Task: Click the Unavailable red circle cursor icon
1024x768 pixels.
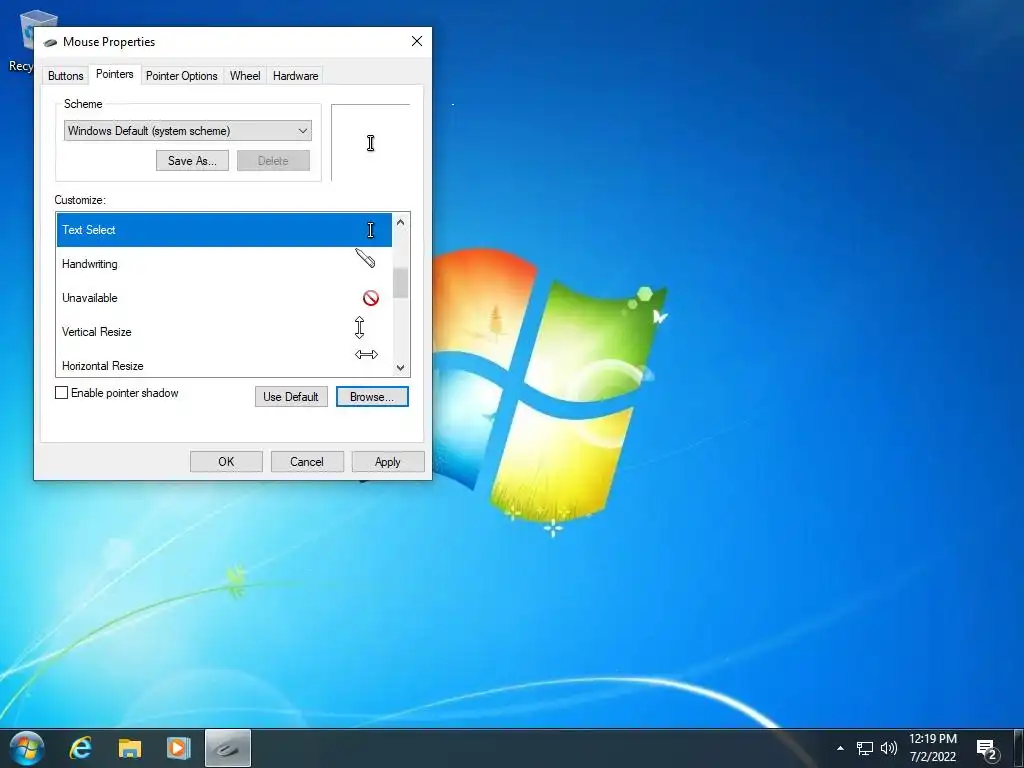Action: point(371,298)
